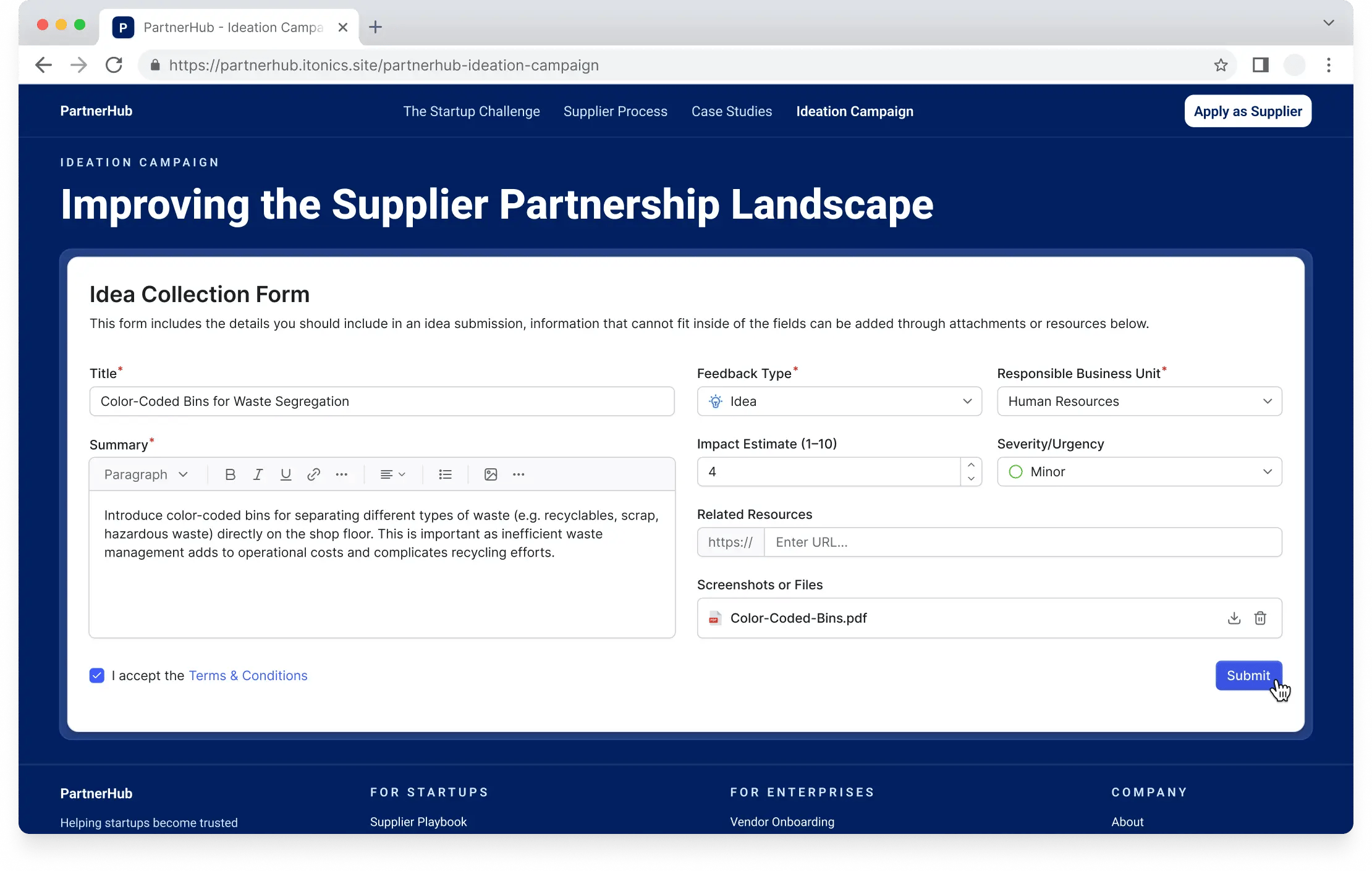
Task: Increase Impact Estimate with up arrow
Action: pyautogui.click(x=971, y=465)
